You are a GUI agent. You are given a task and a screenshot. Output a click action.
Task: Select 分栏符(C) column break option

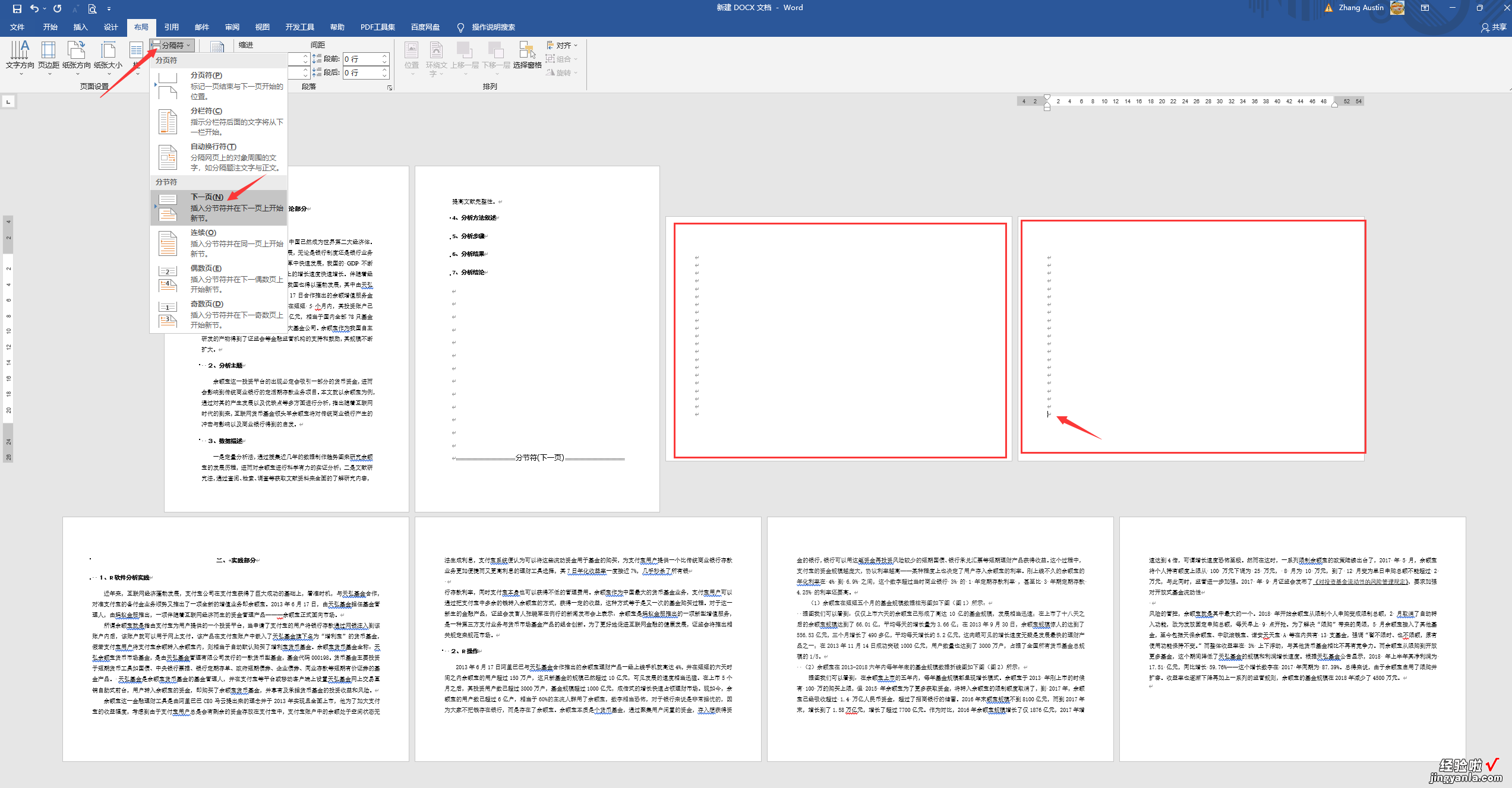[219, 121]
